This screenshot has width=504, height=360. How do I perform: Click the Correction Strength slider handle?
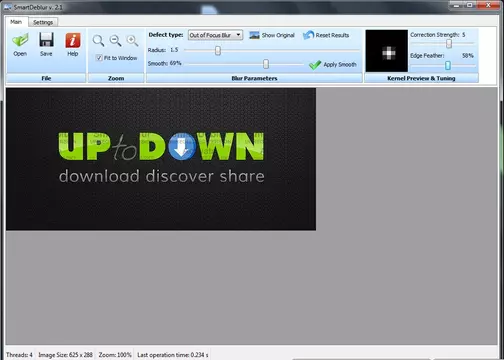pyautogui.click(x=449, y=43)
